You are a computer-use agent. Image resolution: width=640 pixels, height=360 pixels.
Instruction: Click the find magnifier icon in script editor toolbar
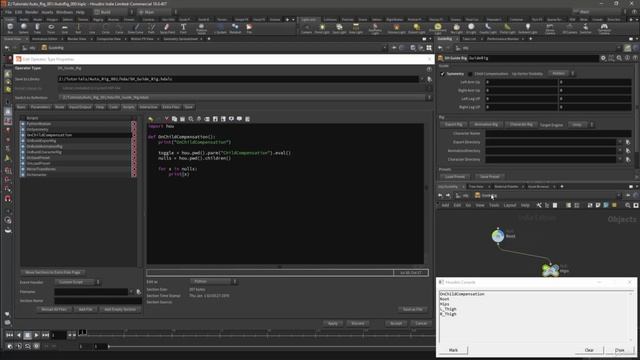tap(191, 119)
